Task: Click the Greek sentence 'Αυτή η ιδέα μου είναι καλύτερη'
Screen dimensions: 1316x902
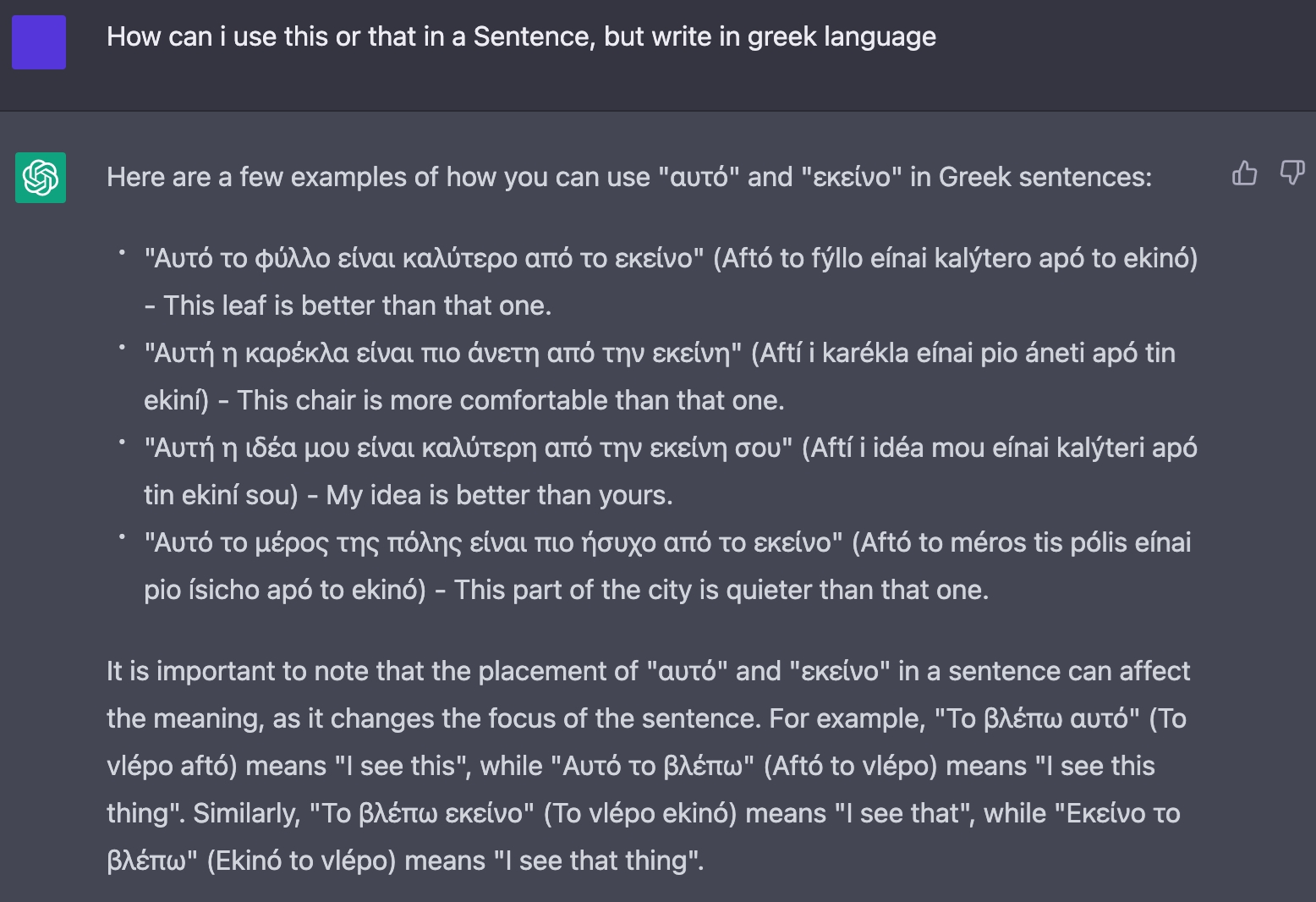Action: (x=468, y=448)
